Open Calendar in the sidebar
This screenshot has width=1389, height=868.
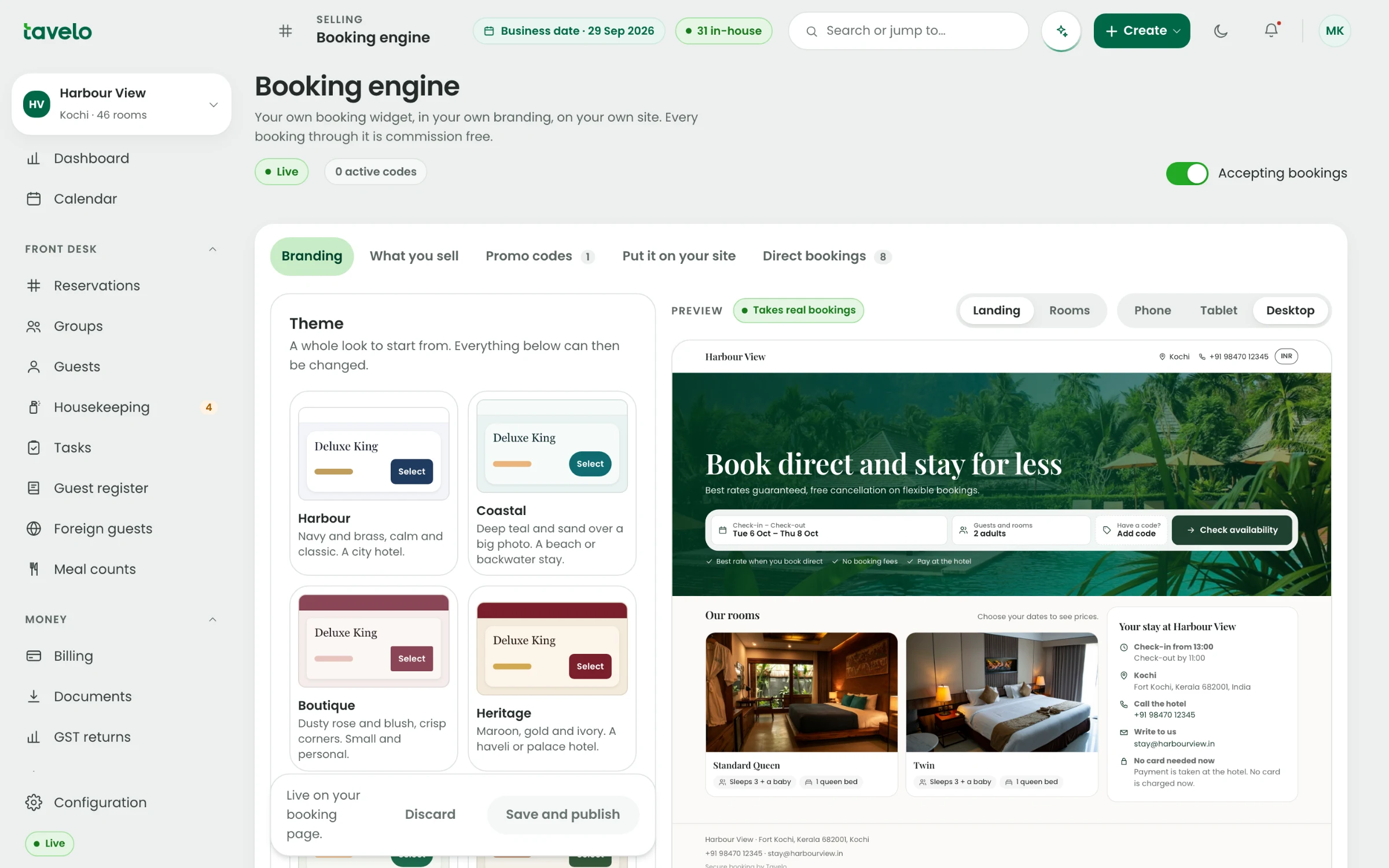click(x=122, y=198)
